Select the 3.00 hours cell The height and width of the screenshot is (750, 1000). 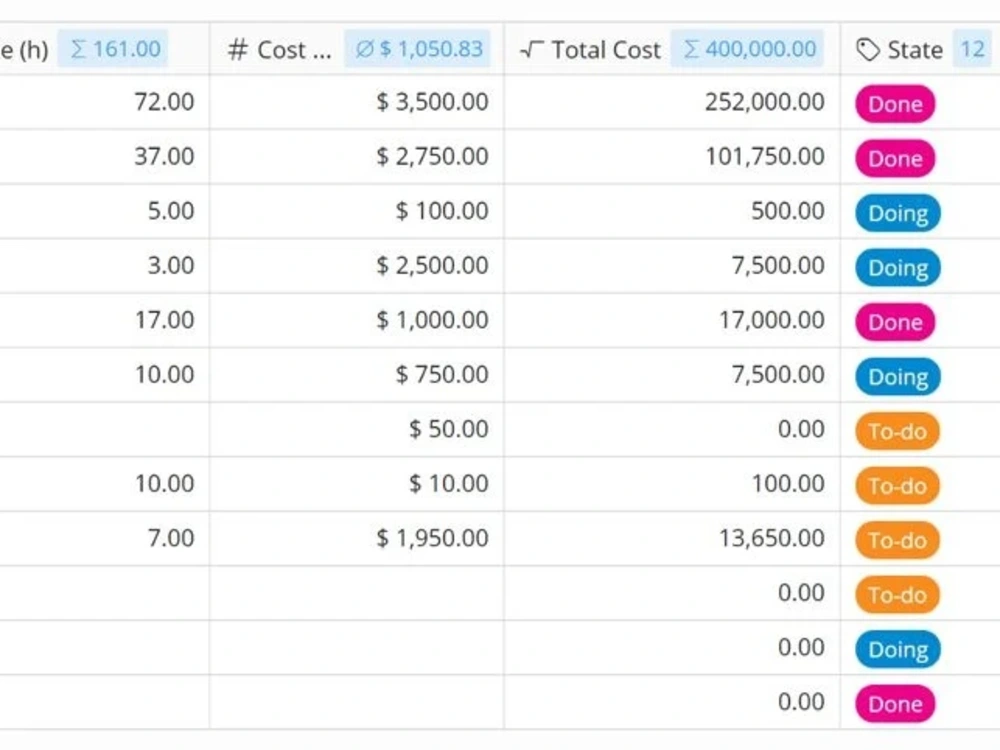point(105,266)
